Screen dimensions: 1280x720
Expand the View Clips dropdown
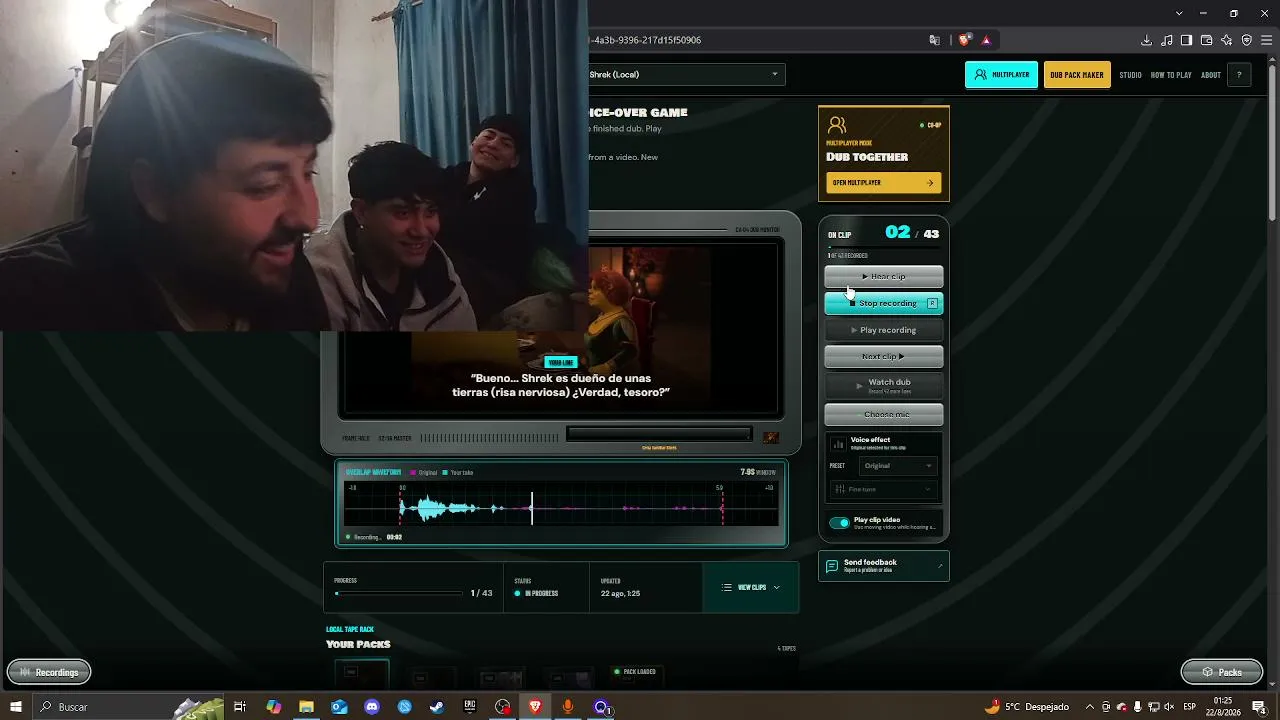point(751,588)
